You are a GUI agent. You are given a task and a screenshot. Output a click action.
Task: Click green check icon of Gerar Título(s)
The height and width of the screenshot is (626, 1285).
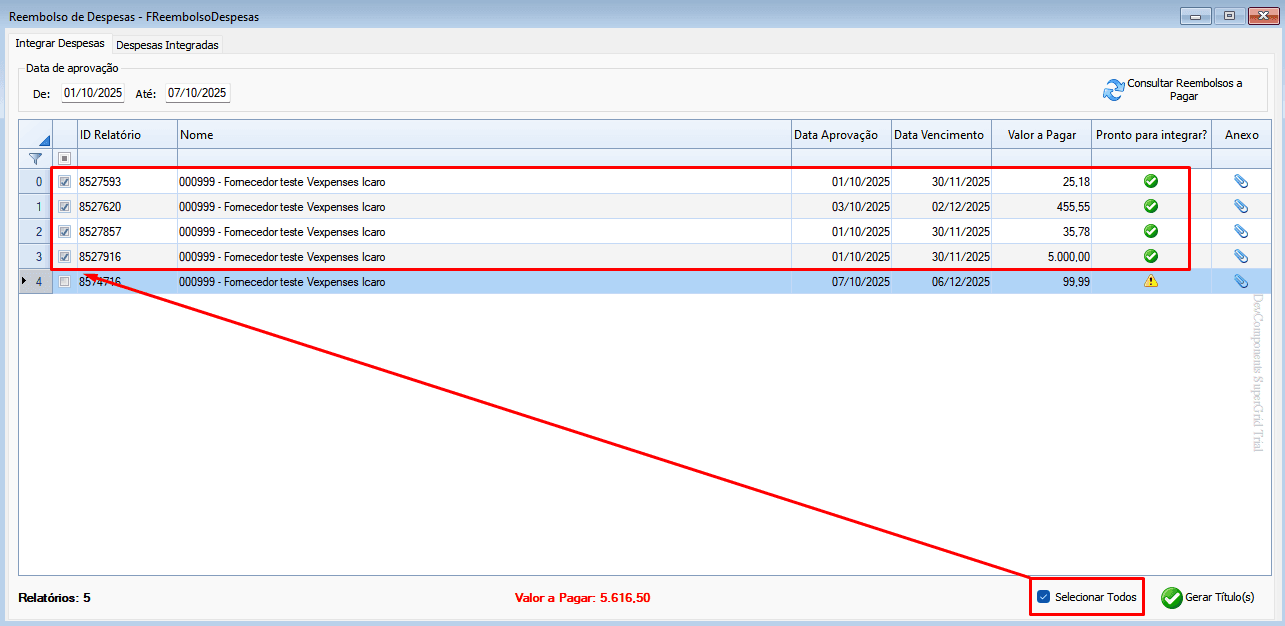click(1171, 598)
